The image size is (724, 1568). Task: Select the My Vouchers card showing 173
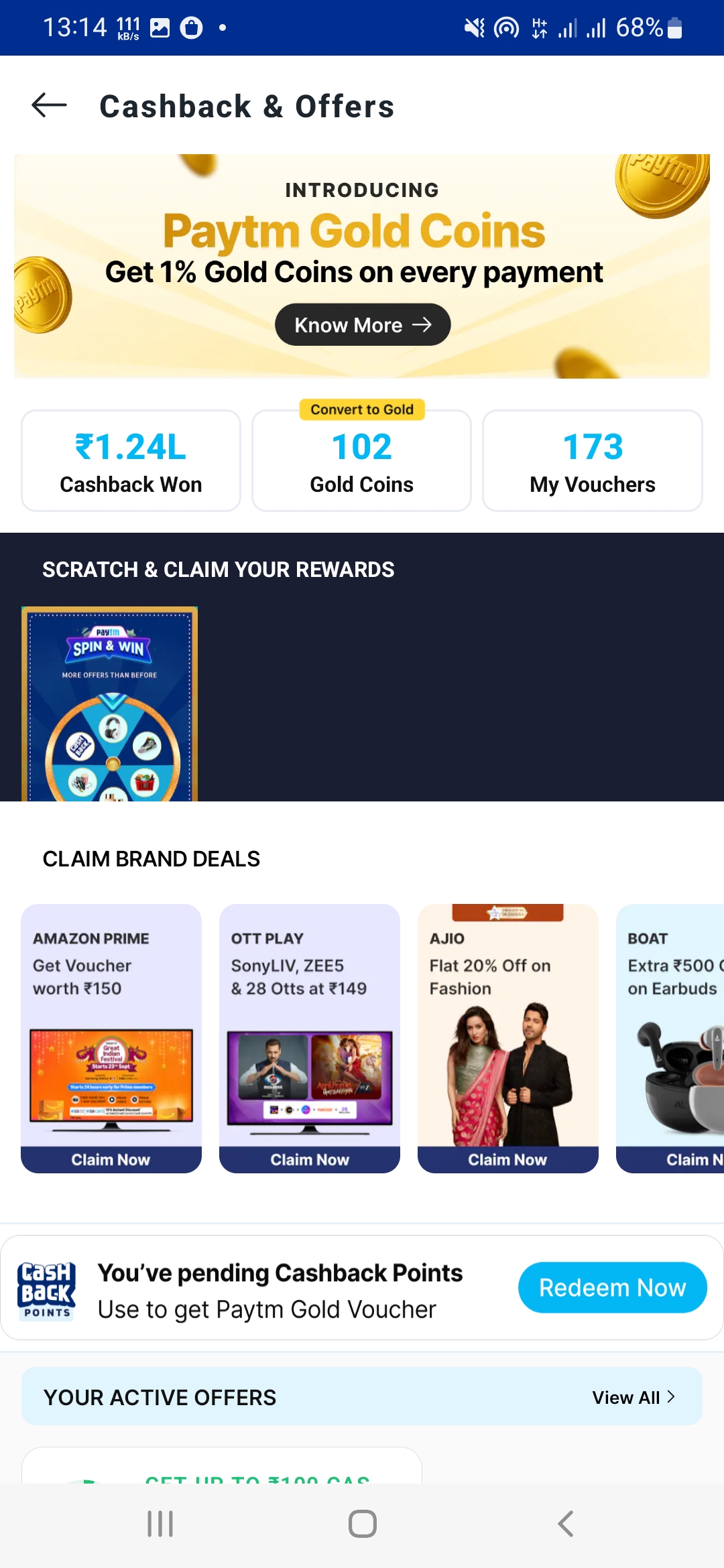coord(593,460)
